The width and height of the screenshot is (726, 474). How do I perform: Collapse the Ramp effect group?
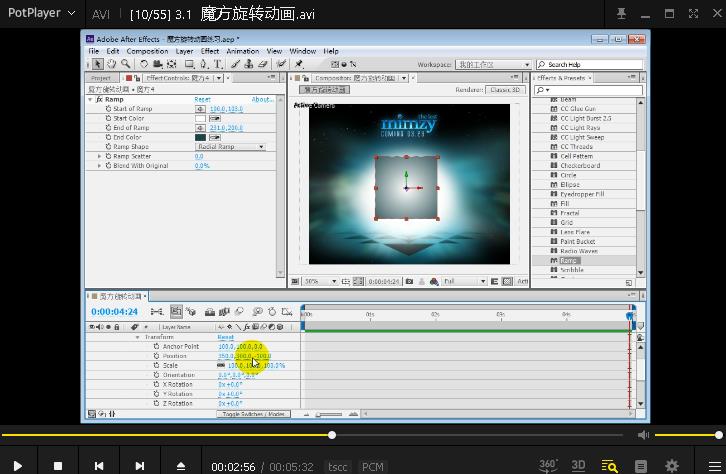click(90, 100)
